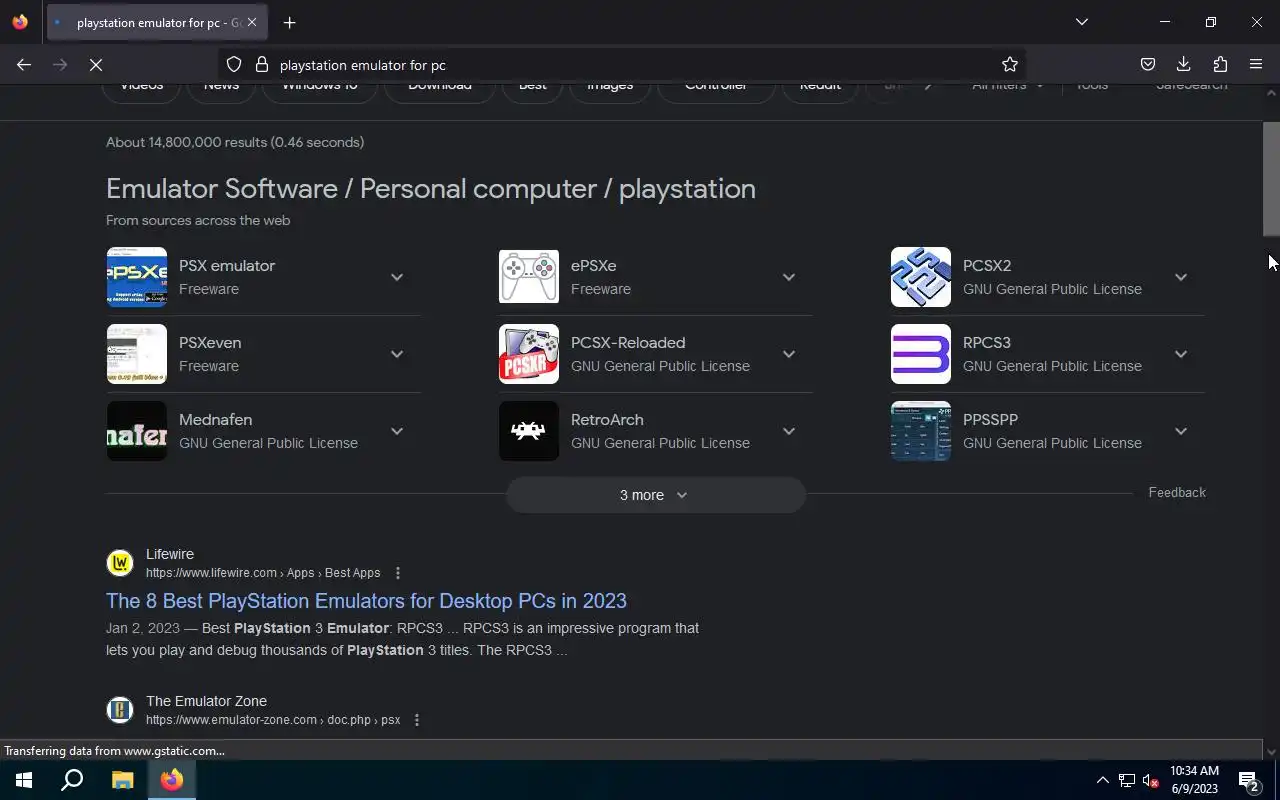Click the taskbar clock and date
The width and height of the screenshot is (1280, 800).
click(x=1195, y=780)
